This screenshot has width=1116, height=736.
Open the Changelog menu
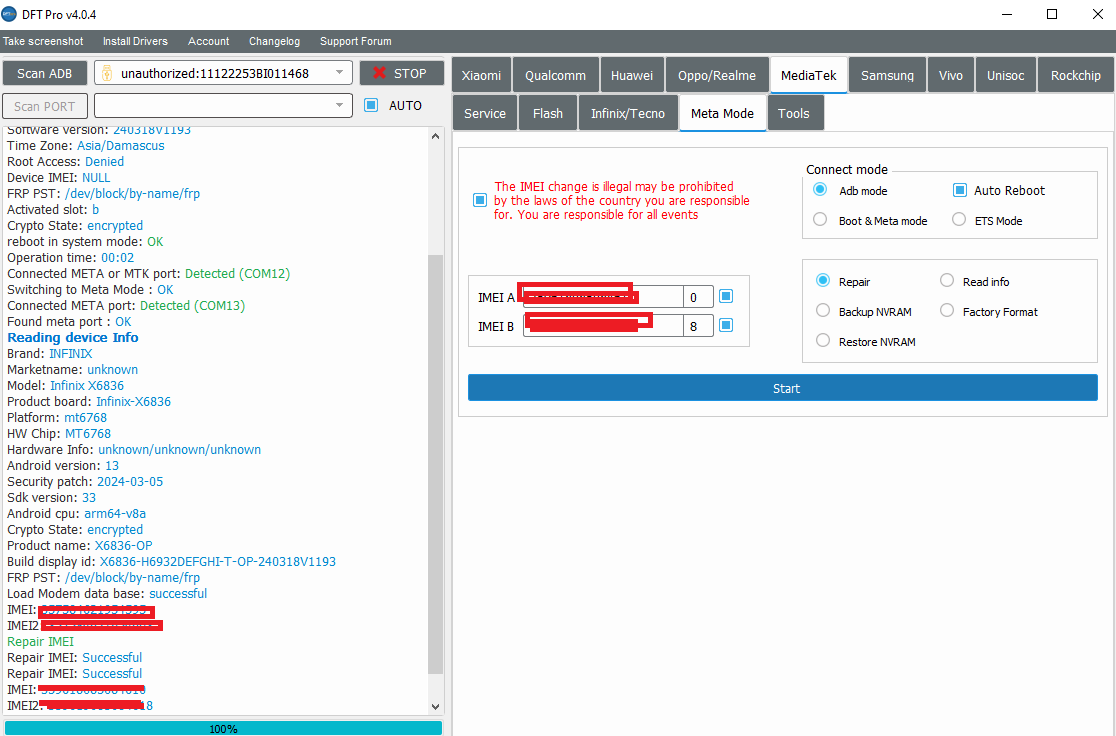[275, 41]
